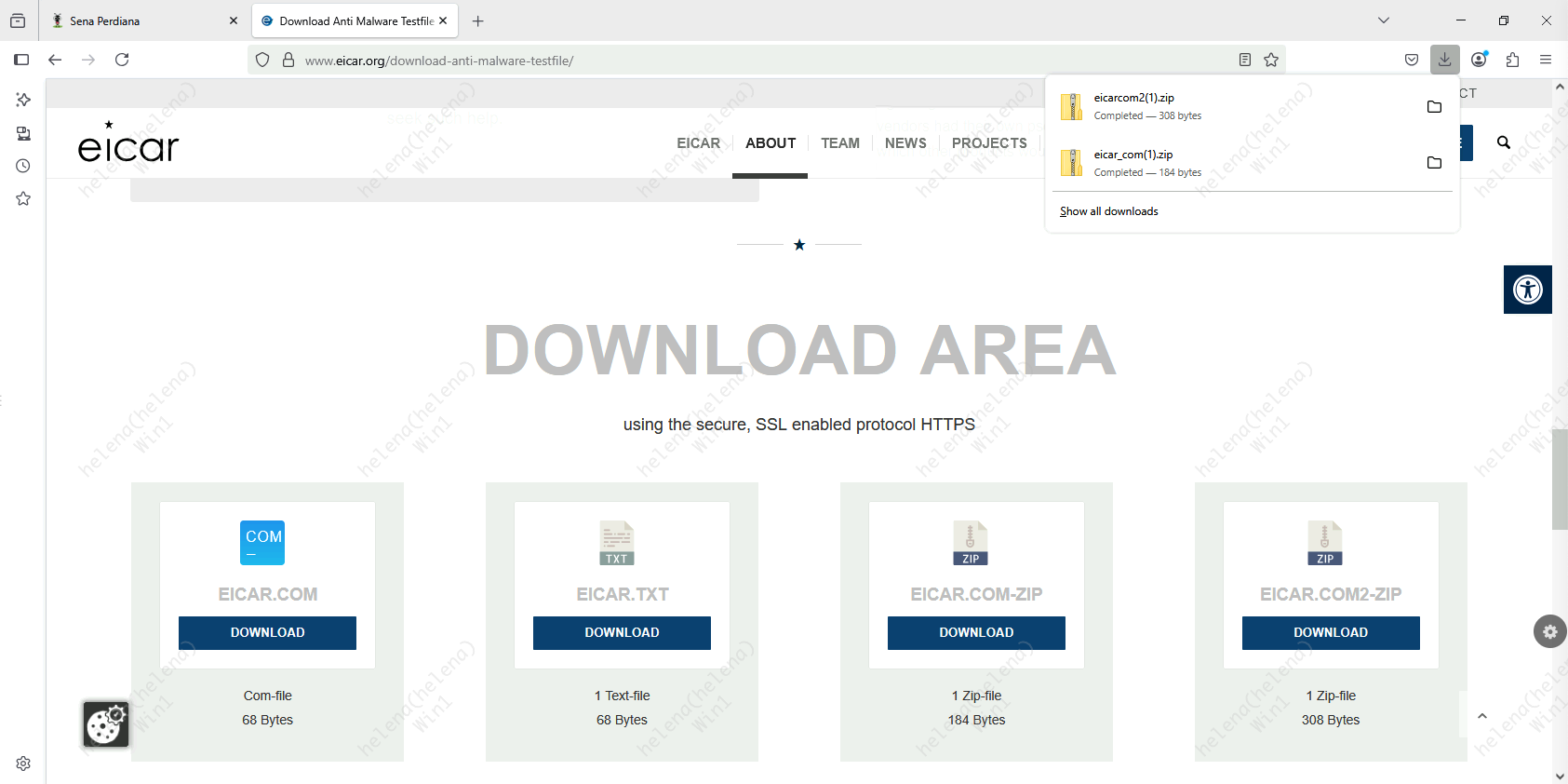Open the accessibility tools widget
This screenshot has width=1568, height=784.
coord(1527,290)
